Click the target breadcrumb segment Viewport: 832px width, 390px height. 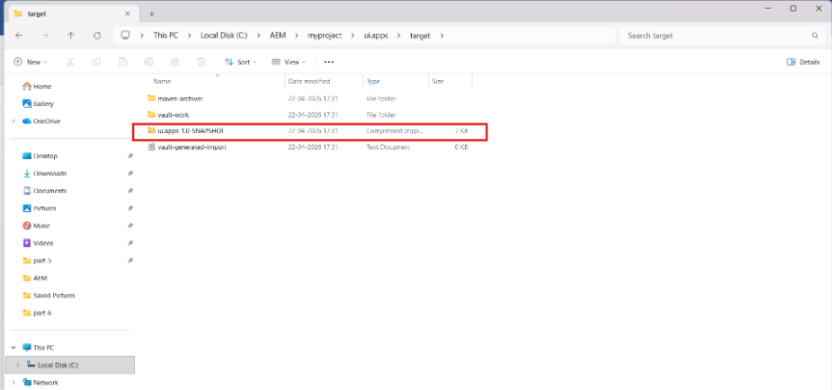pos(420,36)
